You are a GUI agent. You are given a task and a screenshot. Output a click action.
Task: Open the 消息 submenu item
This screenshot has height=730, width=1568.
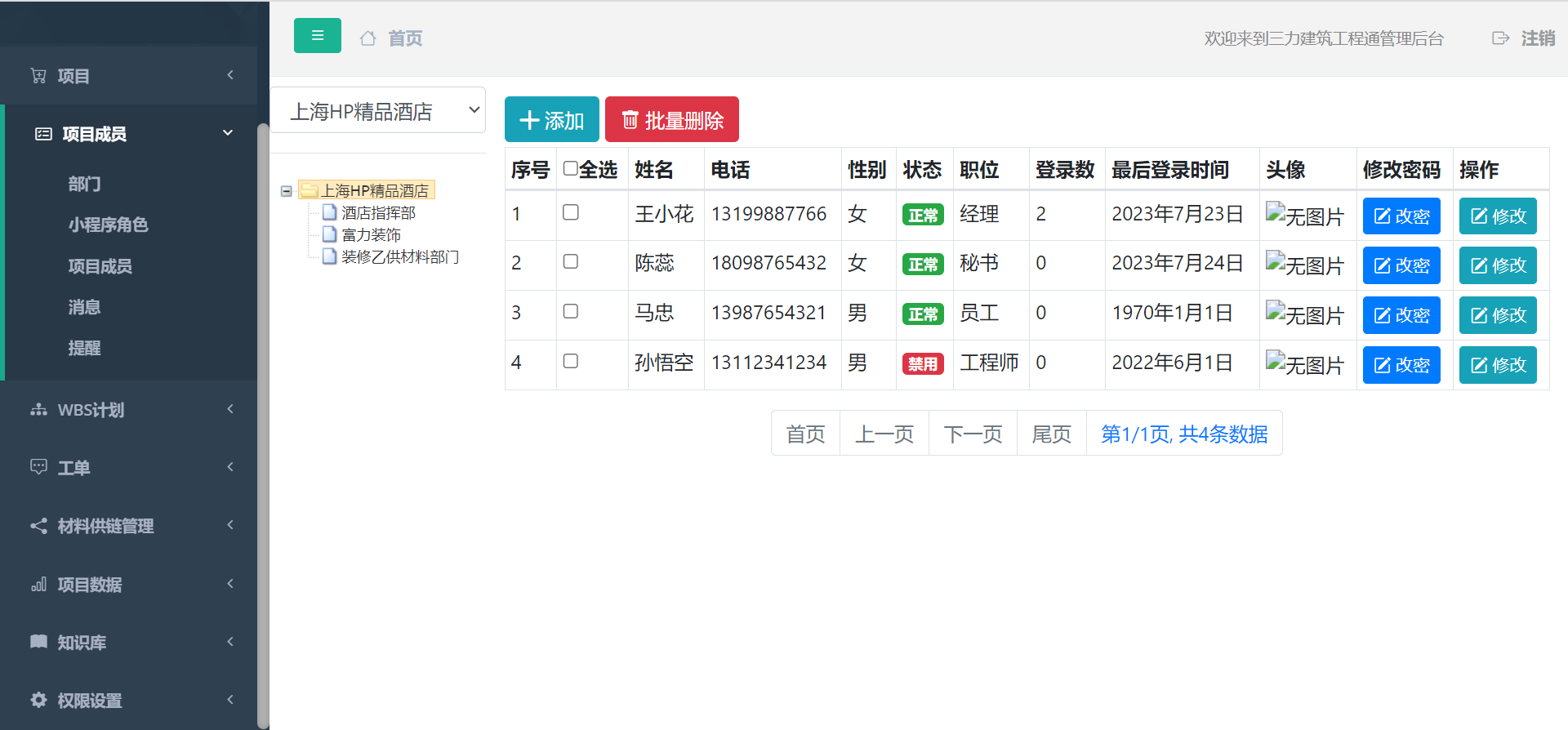(x=84, y=307)
